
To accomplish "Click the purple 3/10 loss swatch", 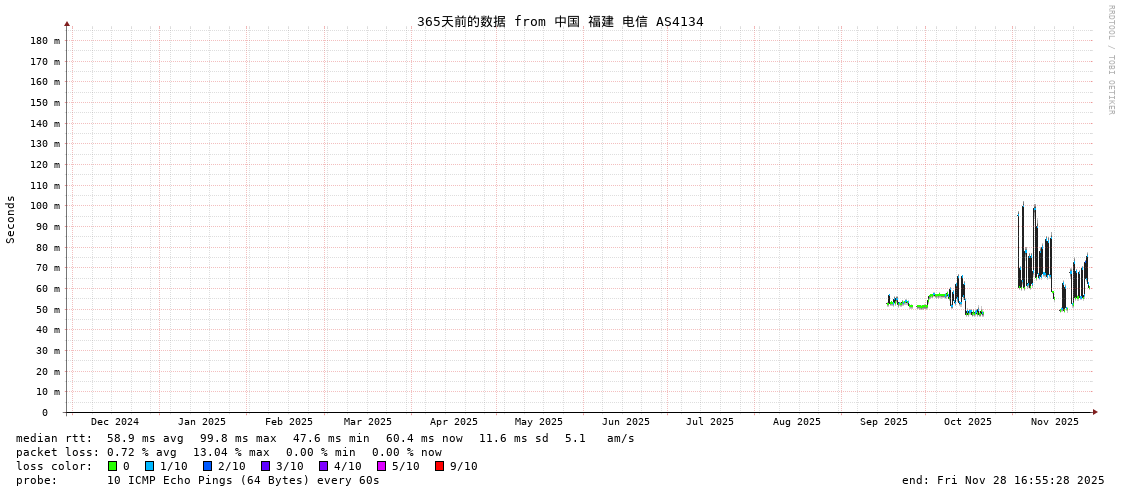I will [266, 466].
